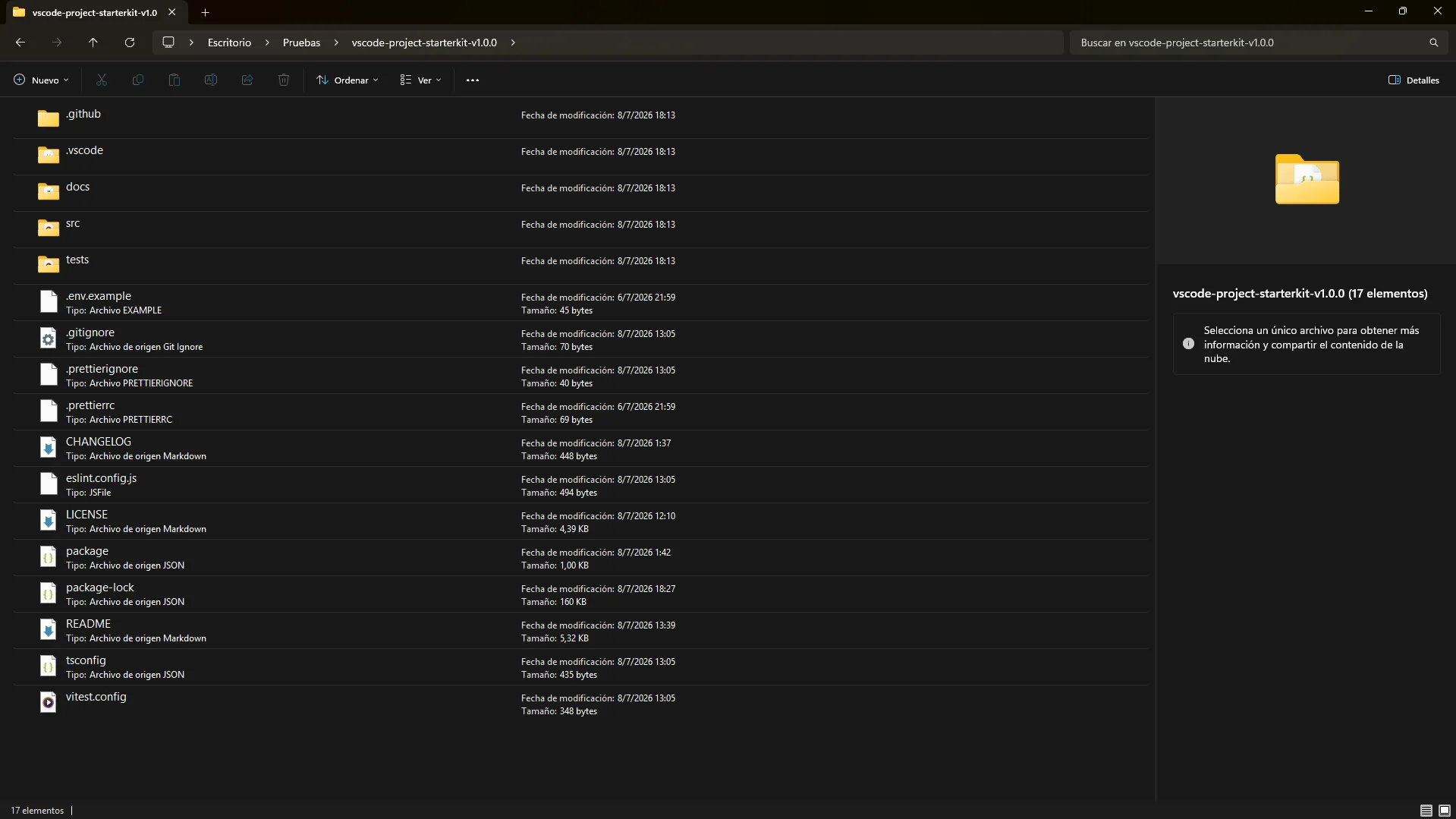Click the CHANGELOG markdown file icon
Image resolution: width=1456 pixels, height=819 pixels.
point(49,447)
